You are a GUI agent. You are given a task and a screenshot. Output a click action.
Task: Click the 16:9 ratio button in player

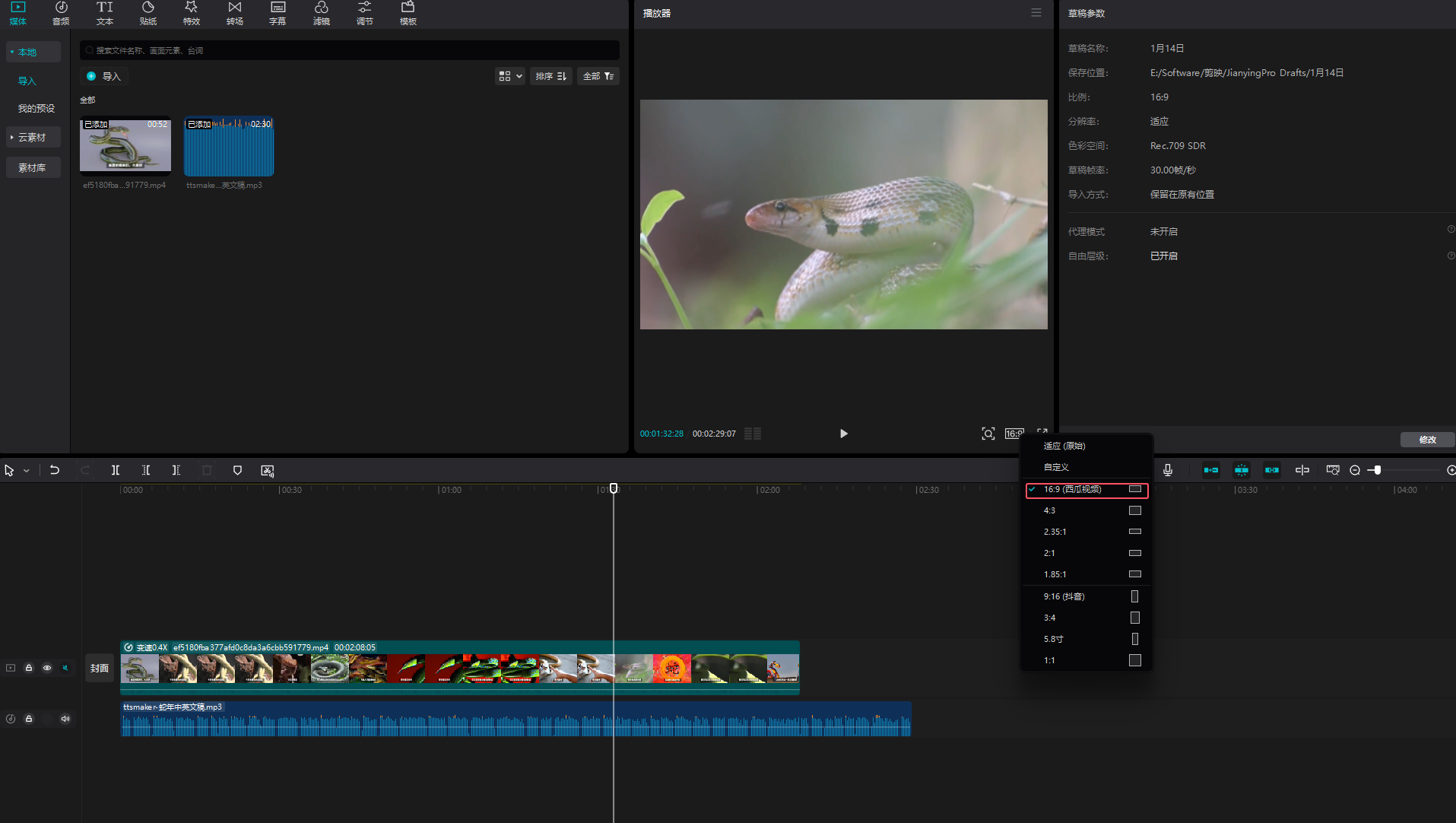1014,434
